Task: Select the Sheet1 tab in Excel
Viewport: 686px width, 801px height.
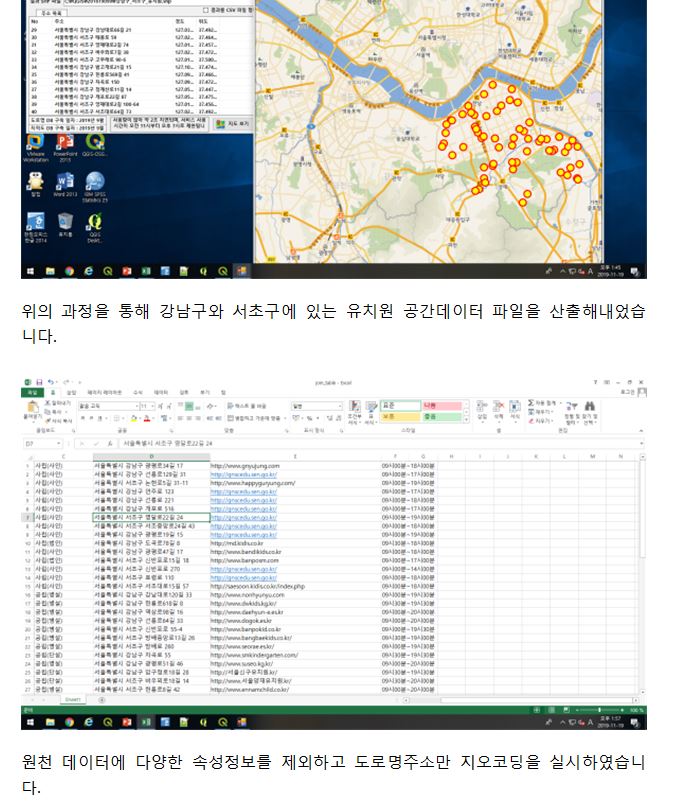Action: (x=73, y=700)
